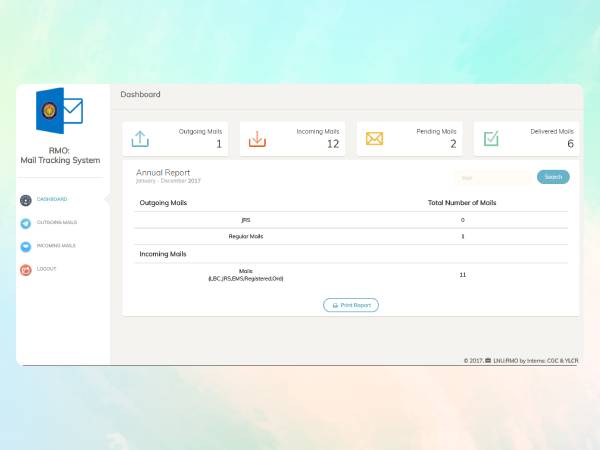Viewport: 600px width, 450px height.
Task: Select the Incoming Mails count 12
Action: click(333, 144)
